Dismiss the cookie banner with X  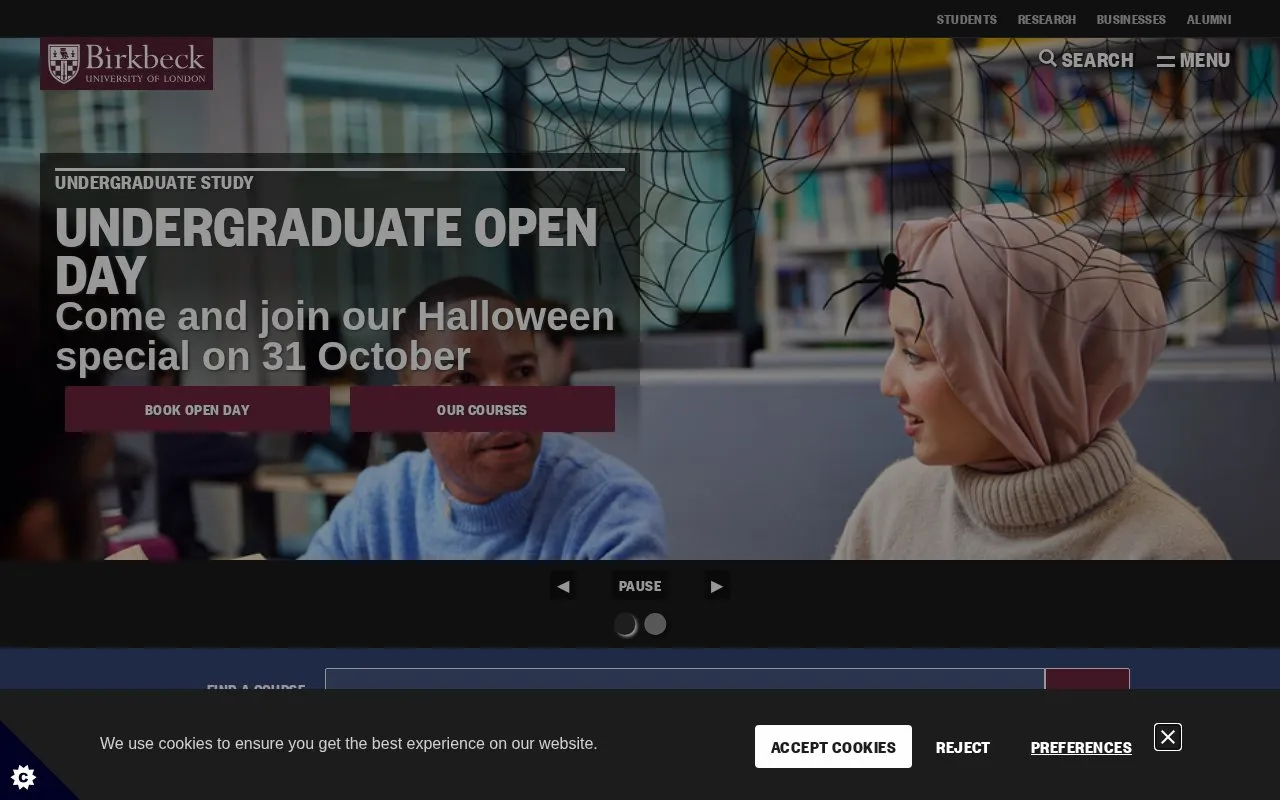click(1167, 737)
